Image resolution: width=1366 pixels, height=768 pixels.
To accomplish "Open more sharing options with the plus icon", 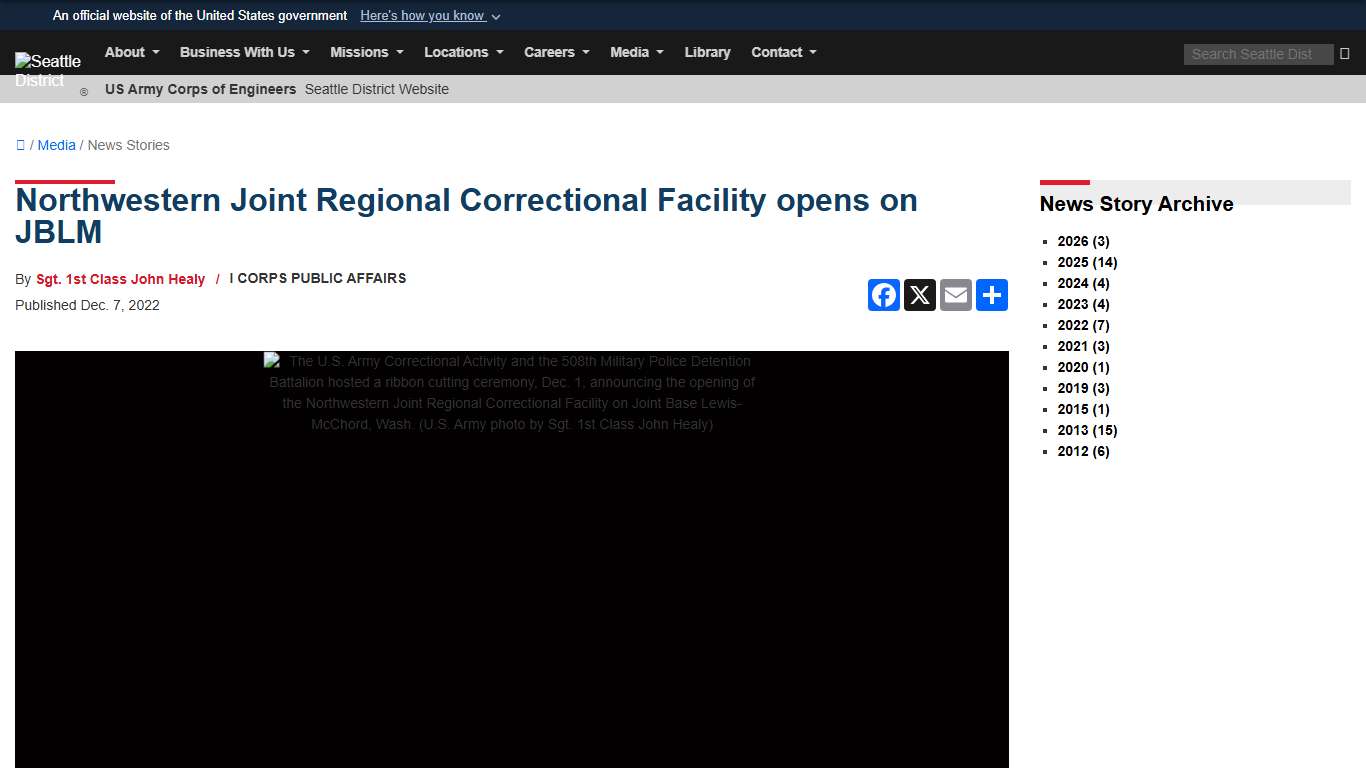I will tap(992, 295).
